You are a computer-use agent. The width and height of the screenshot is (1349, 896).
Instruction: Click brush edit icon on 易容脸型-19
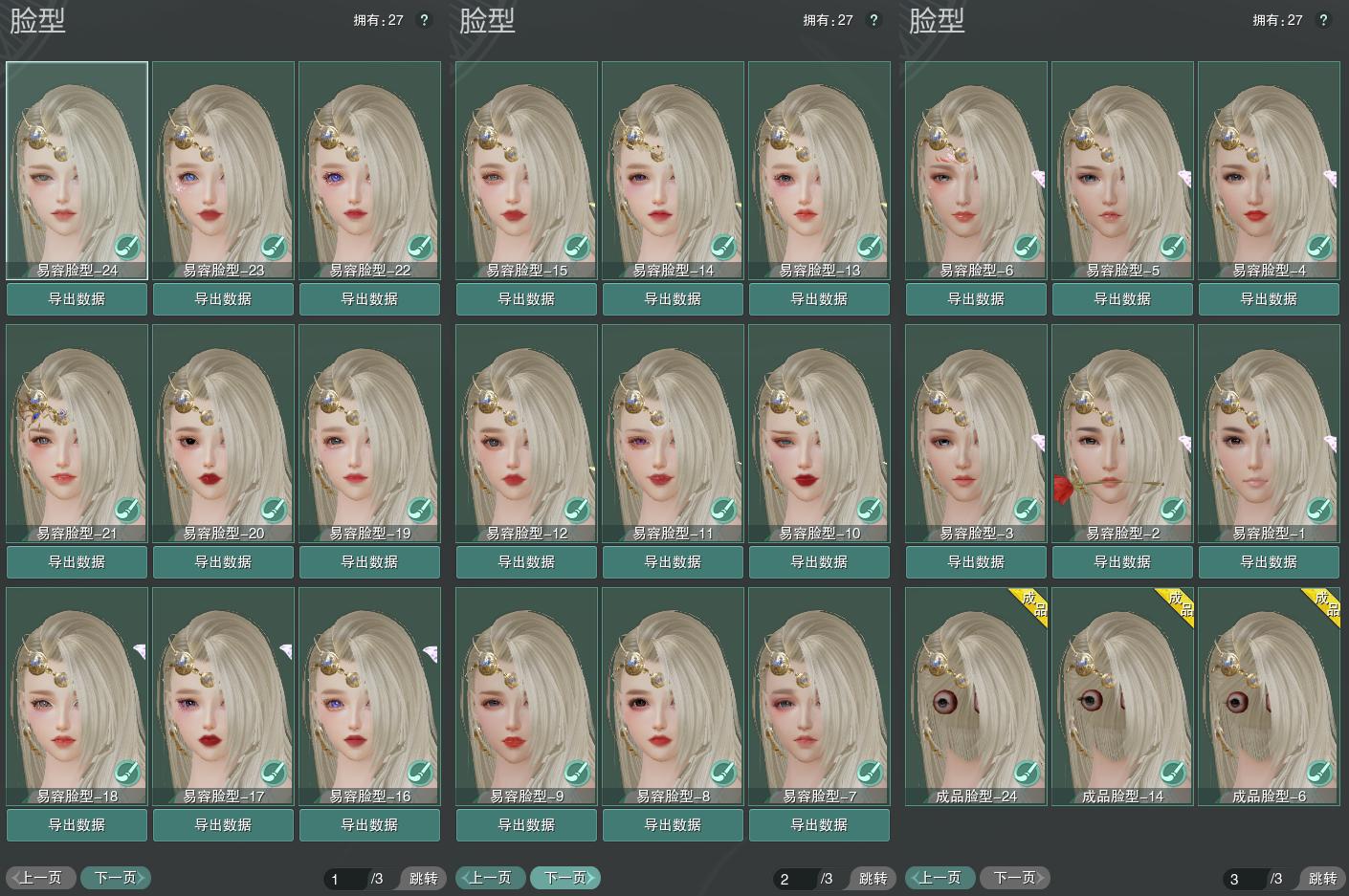pyautogui.click(x=420, y=511)
